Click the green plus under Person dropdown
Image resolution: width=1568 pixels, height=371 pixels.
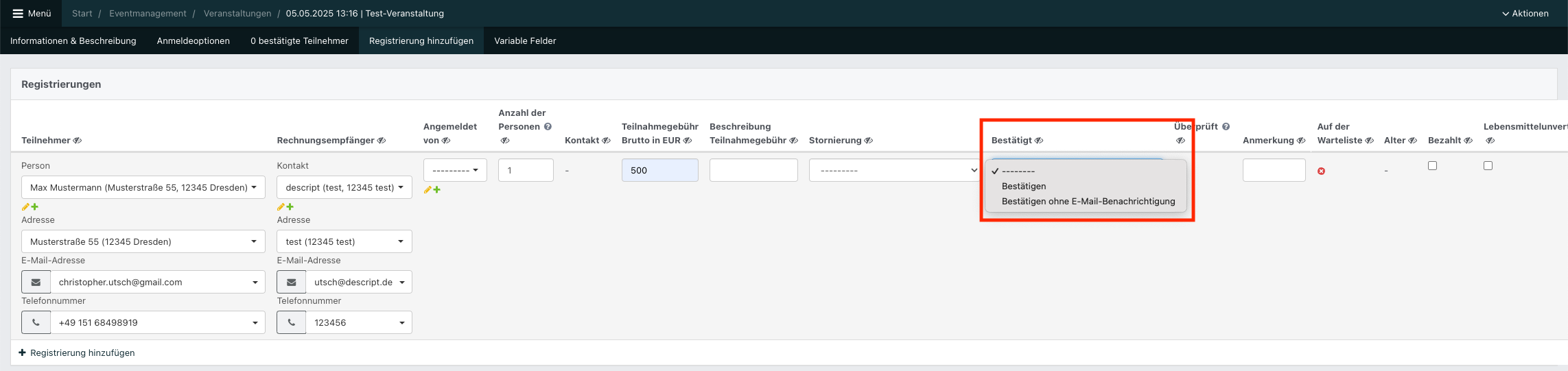[x=35, y=207]
